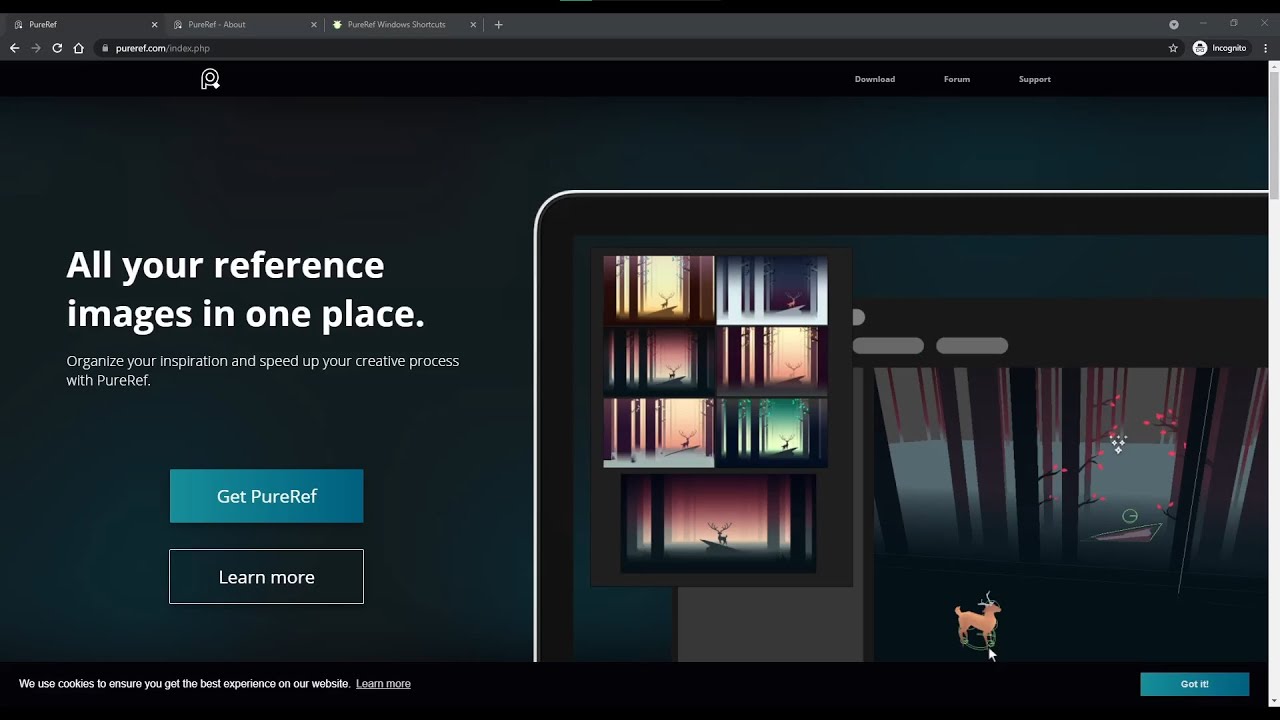Open new browser tab with plus

click(x=498, y=24)
